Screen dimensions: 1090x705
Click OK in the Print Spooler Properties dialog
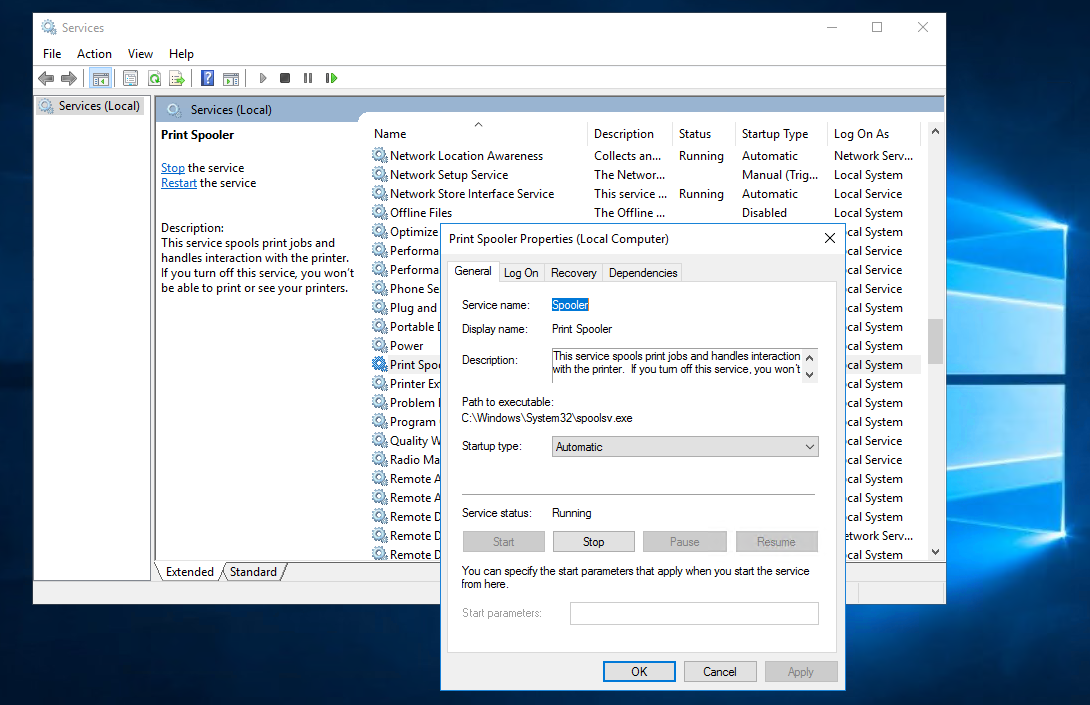639,672
